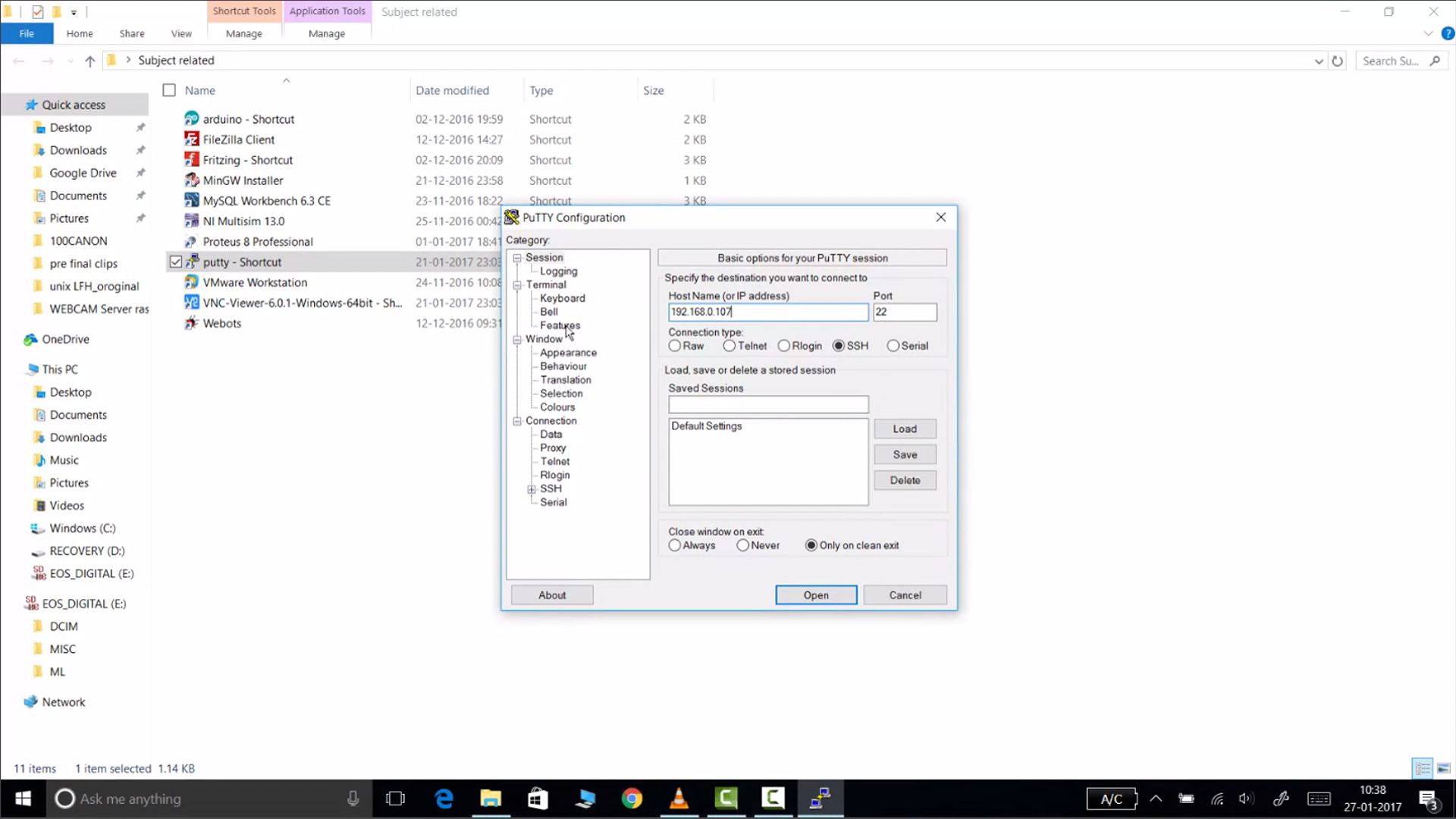
Task: Select the arduino - Shortcut file icon
Action: [192, 119]
